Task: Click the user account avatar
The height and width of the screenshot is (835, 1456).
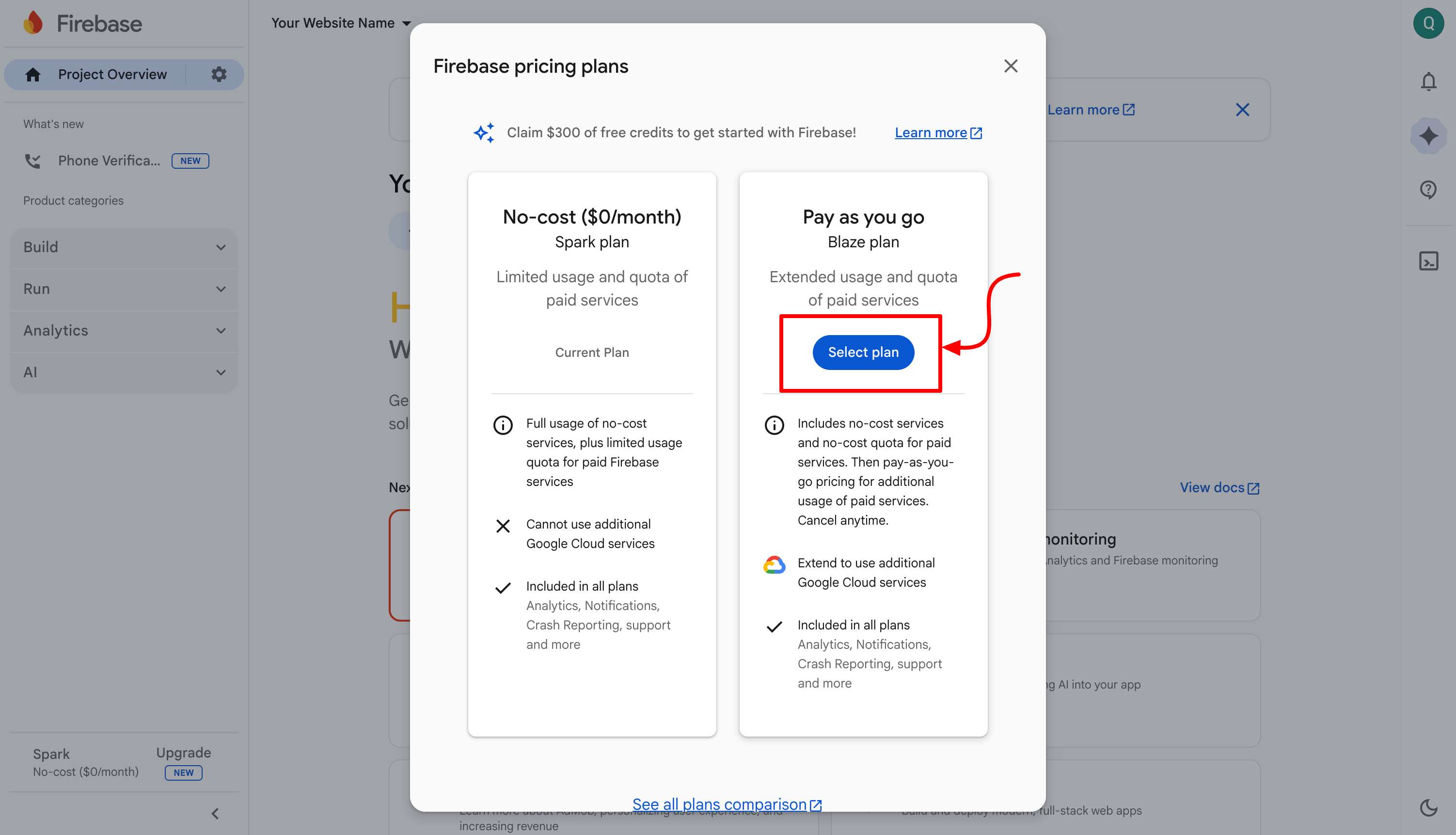Action: click(x=1428, y=23)
